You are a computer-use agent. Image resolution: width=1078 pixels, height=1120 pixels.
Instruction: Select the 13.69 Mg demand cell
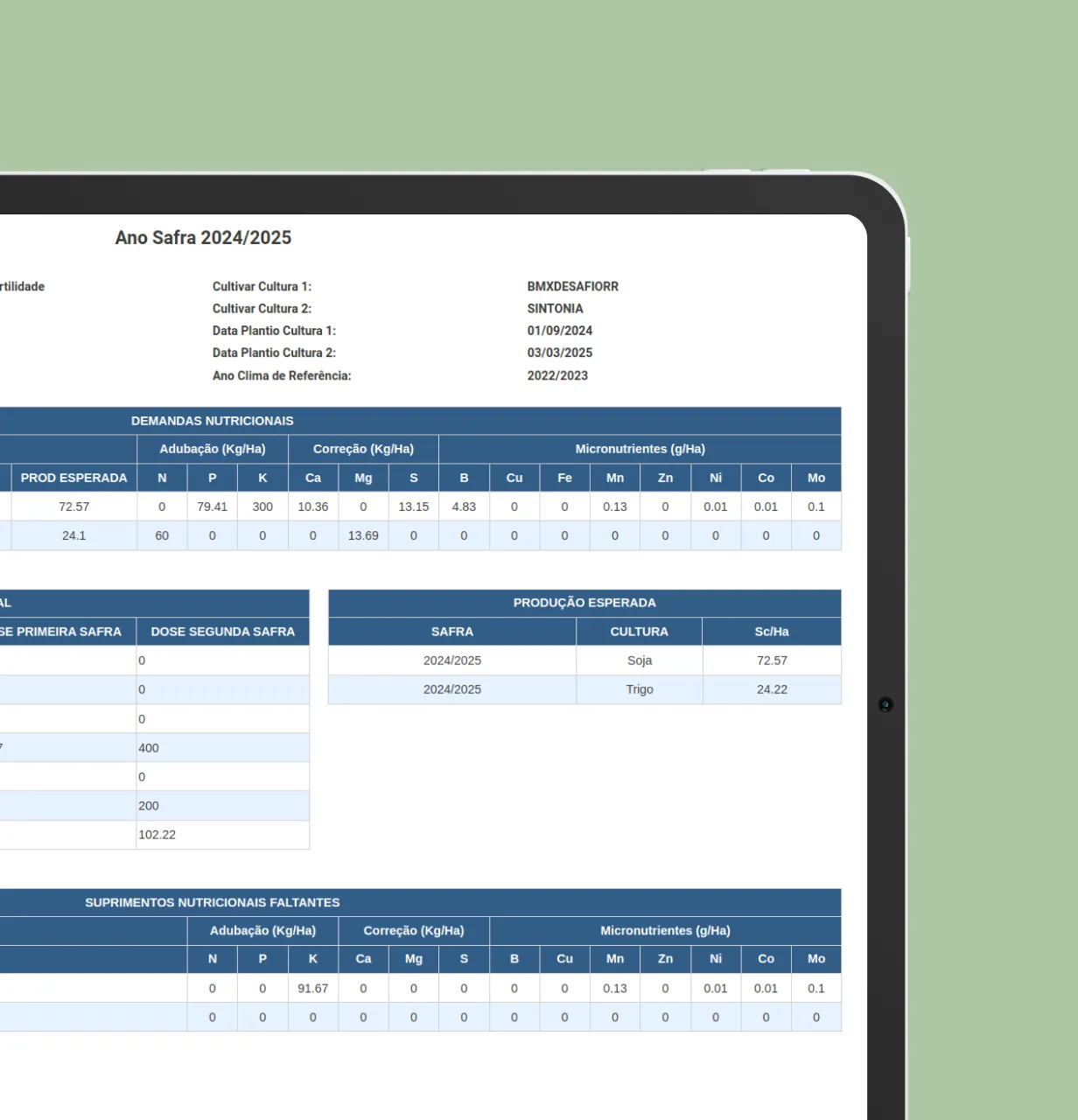(x=363, y=535)
